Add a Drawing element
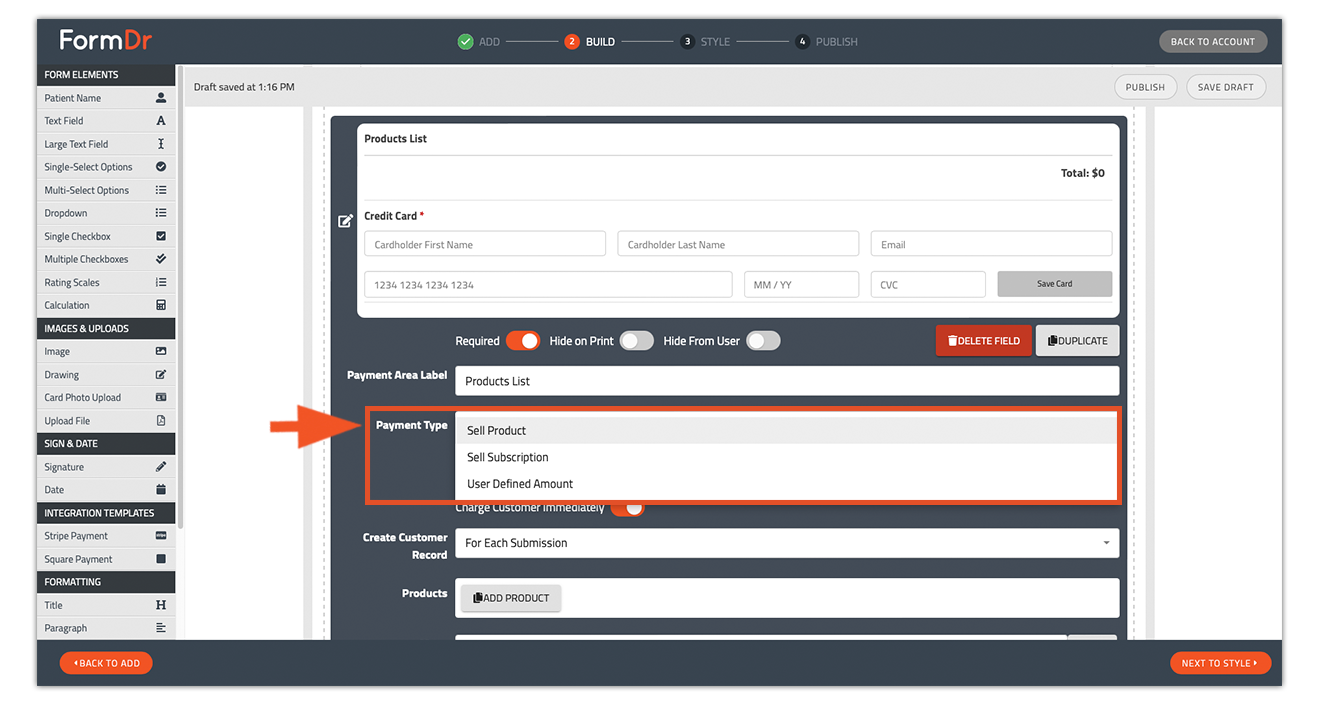 (x=106, y=374)
